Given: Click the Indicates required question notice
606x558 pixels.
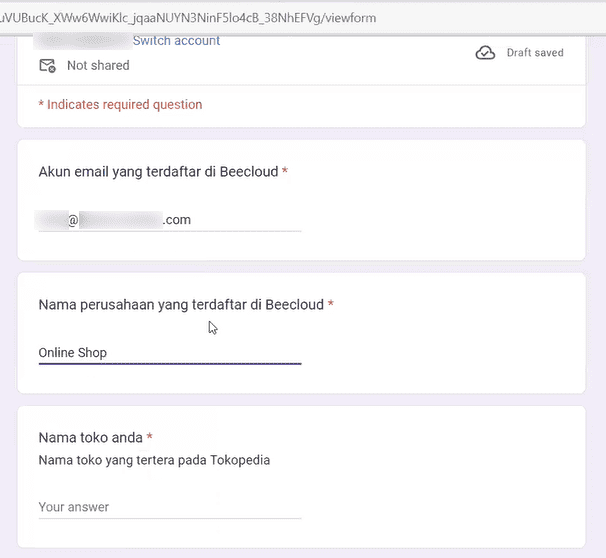Looking at the screenshot, I should click(x=120, y=105).
